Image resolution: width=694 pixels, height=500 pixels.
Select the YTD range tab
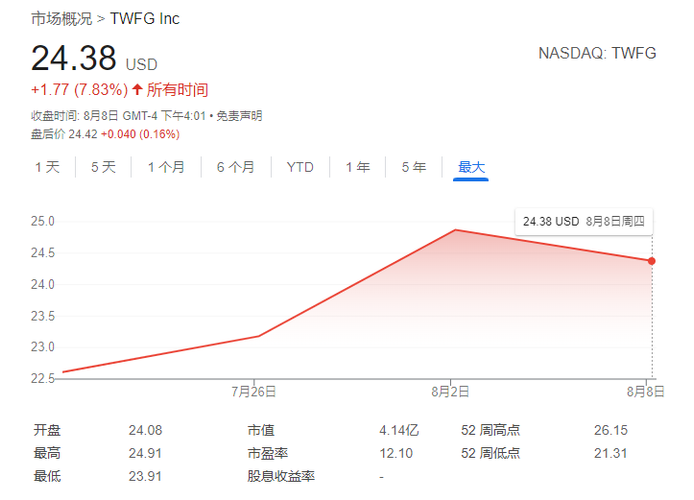tap(300, 167)
